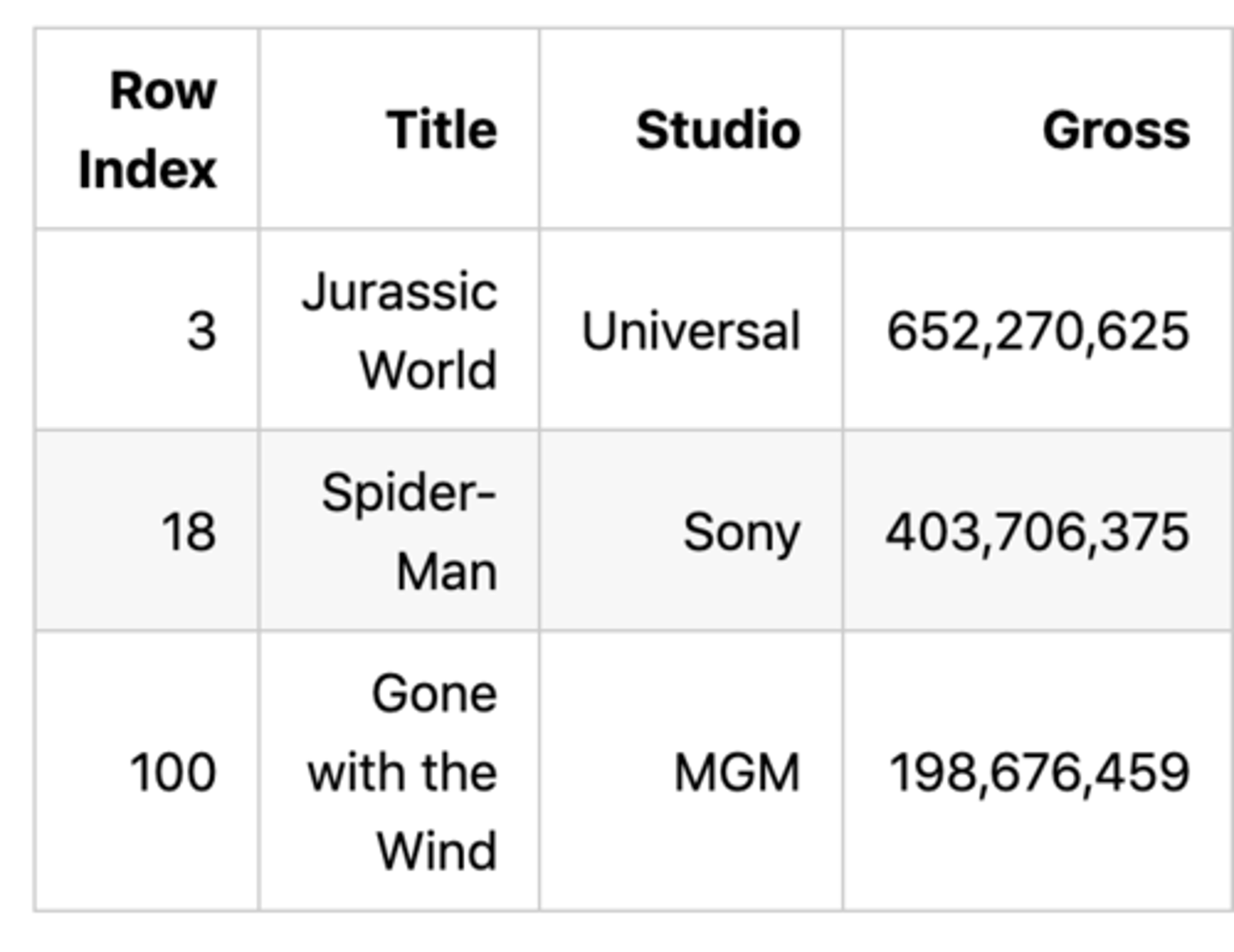Click row index cell 100

click(x=173, y=772)
